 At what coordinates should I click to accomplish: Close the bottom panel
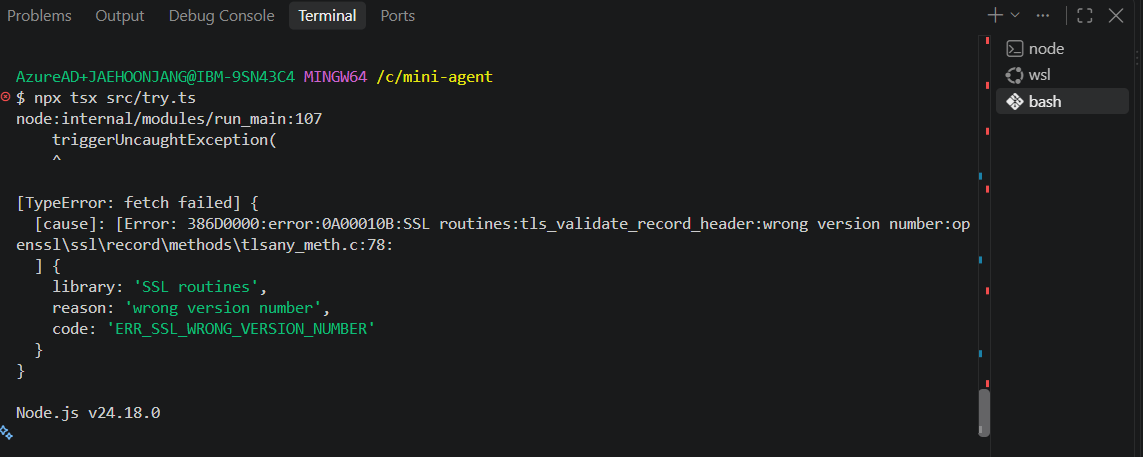pos(1116,15)
